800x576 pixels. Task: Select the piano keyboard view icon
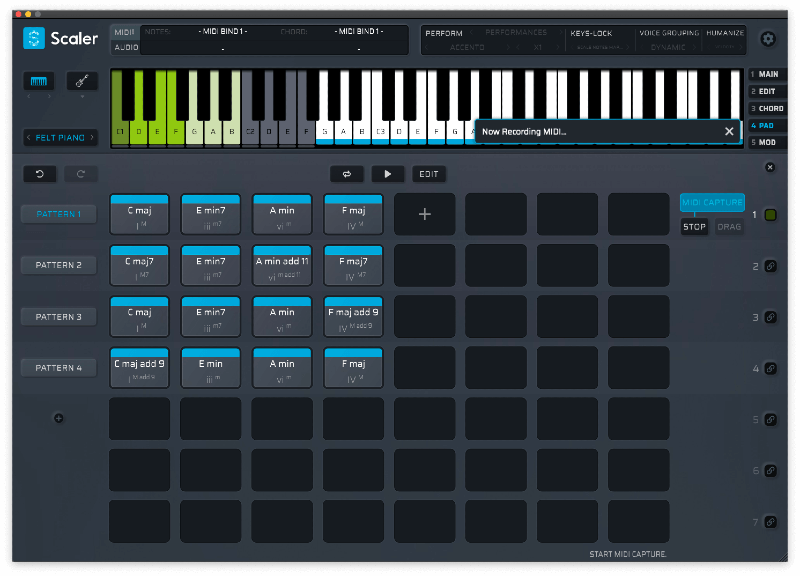point(39,82)
